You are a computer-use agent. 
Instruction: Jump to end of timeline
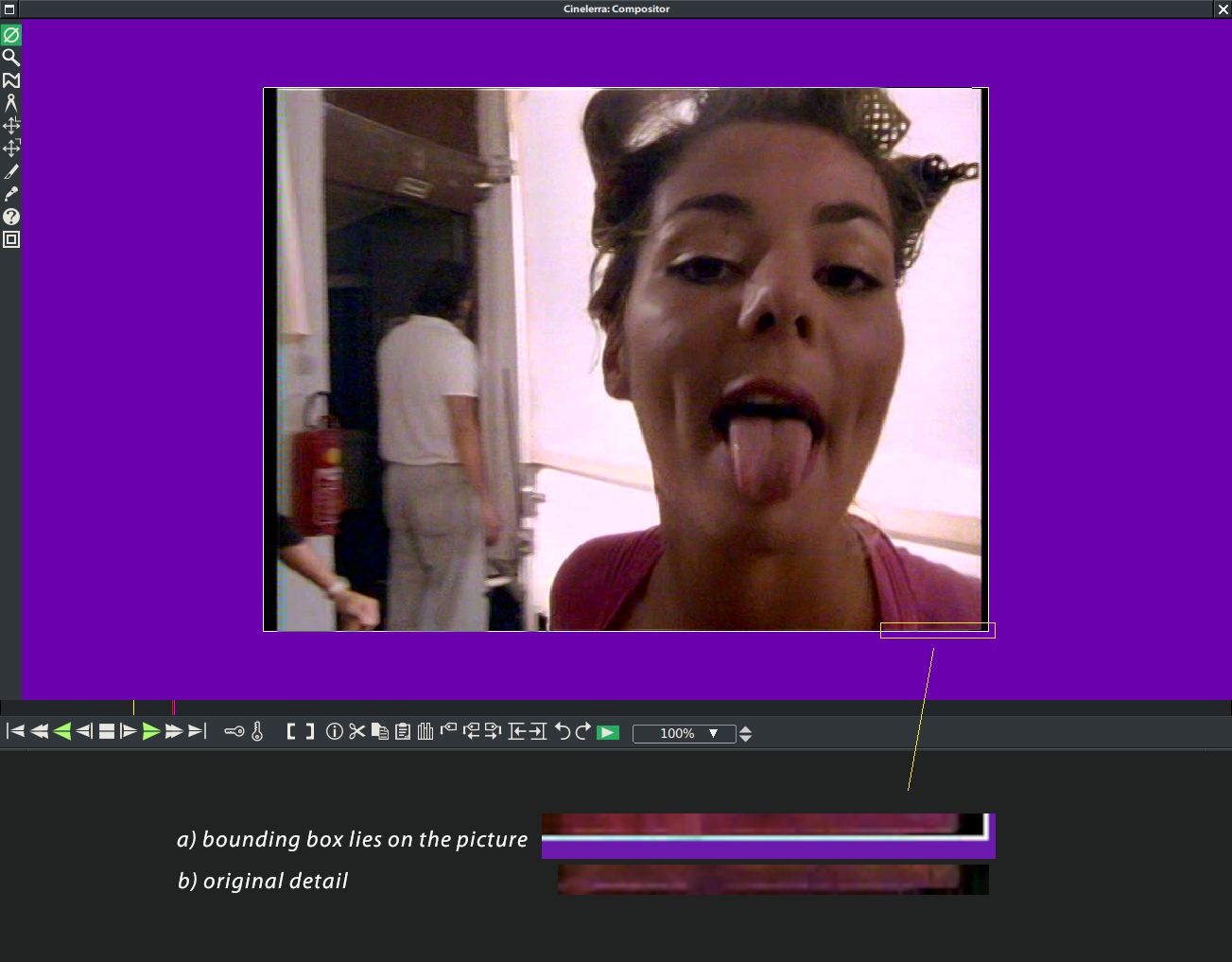pos(197,731)
